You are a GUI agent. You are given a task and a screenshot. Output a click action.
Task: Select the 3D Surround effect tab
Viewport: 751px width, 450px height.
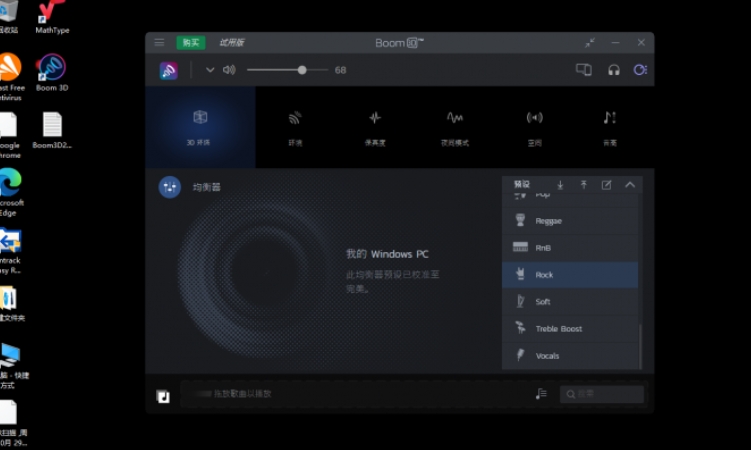(200, 127)
